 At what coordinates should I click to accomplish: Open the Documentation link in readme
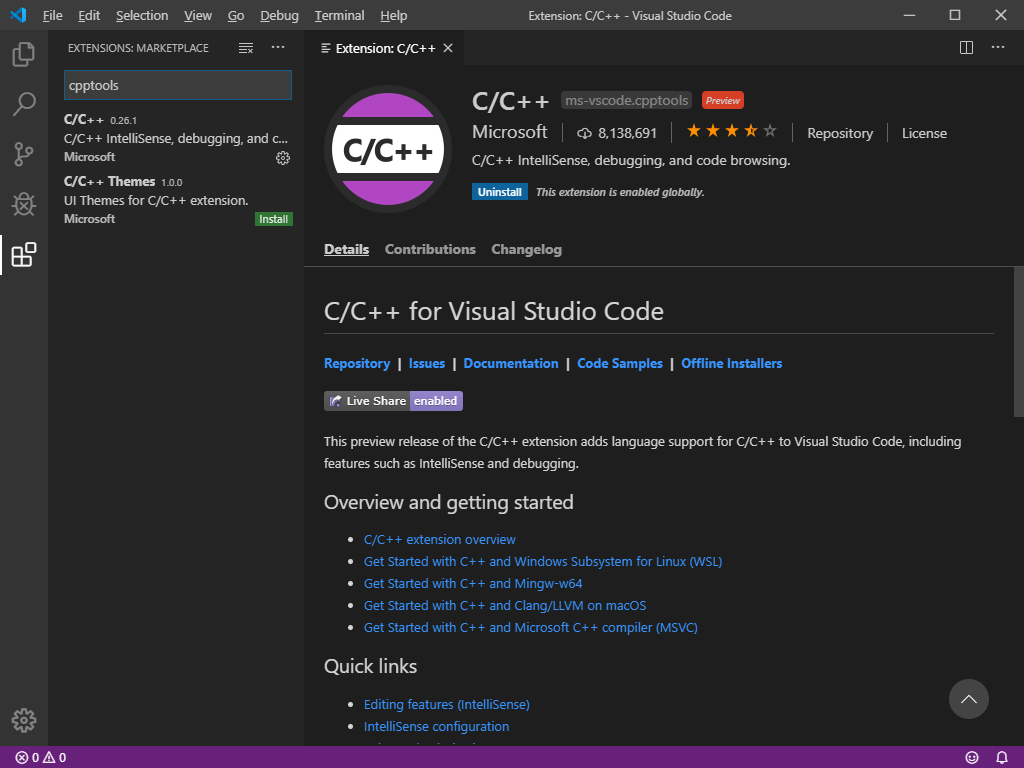511,364
